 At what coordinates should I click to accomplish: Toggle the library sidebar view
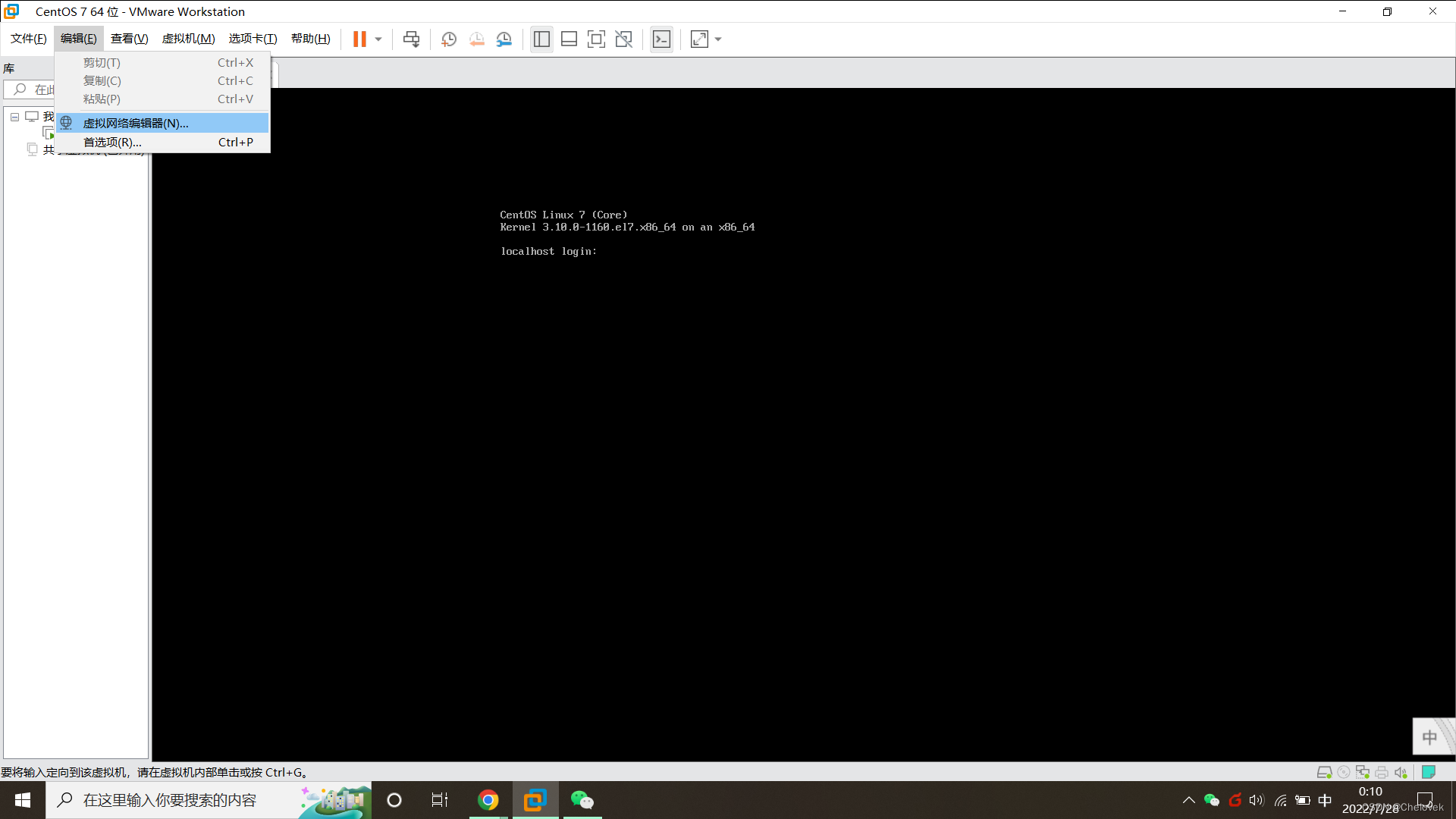pos(541,39)
